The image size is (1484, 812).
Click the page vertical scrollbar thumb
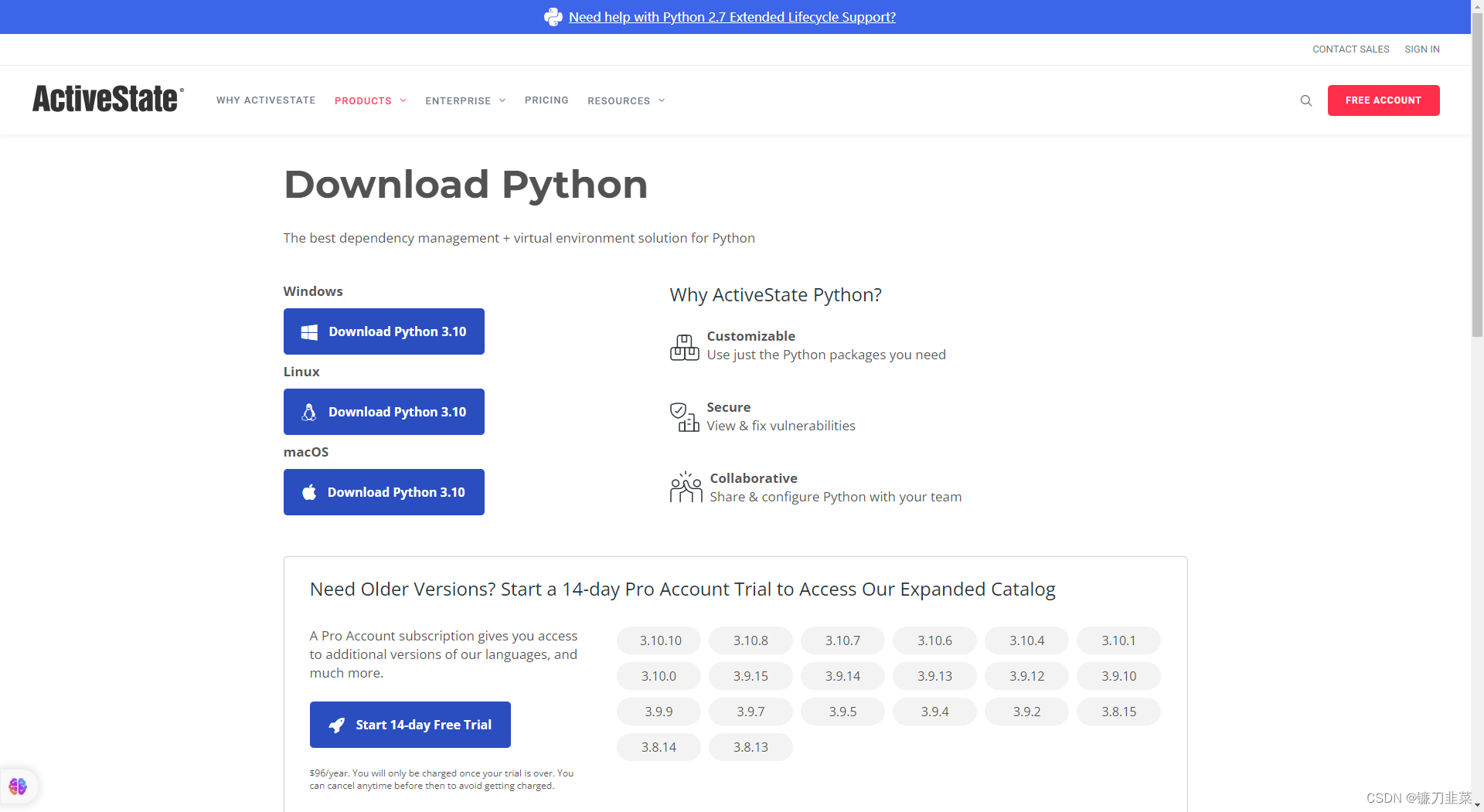(x=1477, y=174)
